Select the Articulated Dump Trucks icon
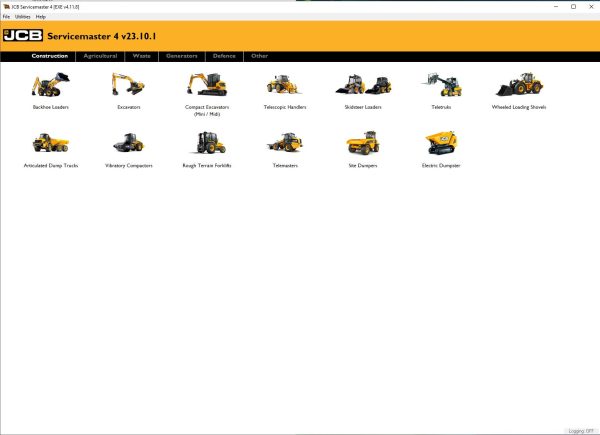The width and height of the screenshot is (600, 435). [51, 142]
